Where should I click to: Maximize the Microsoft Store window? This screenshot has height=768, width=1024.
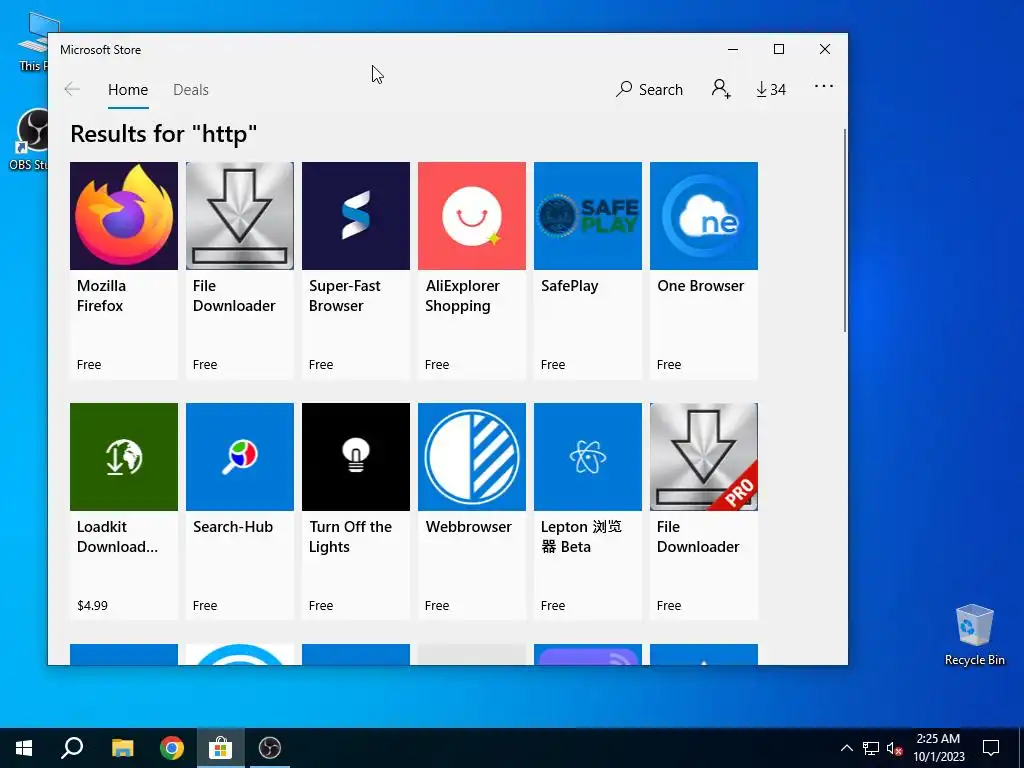tap(778, 49)
